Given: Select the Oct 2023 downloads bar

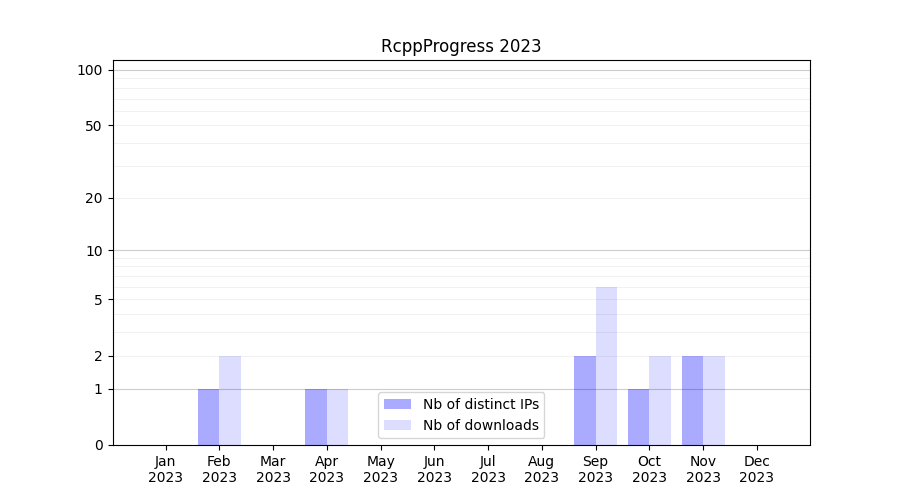Looking at the screenshot, I should click(660, 400).
